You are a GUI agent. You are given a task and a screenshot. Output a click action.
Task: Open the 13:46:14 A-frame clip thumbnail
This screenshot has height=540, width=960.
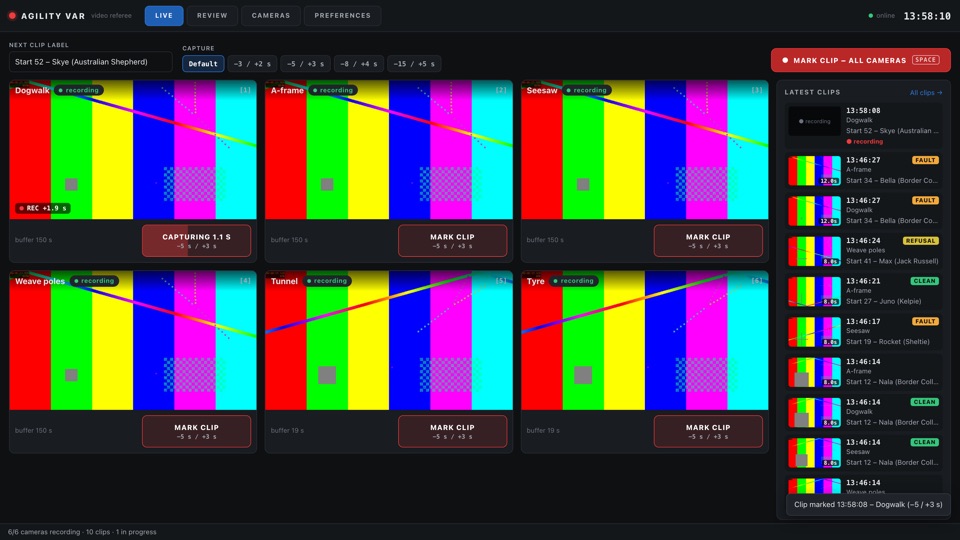tap(814, 372)
